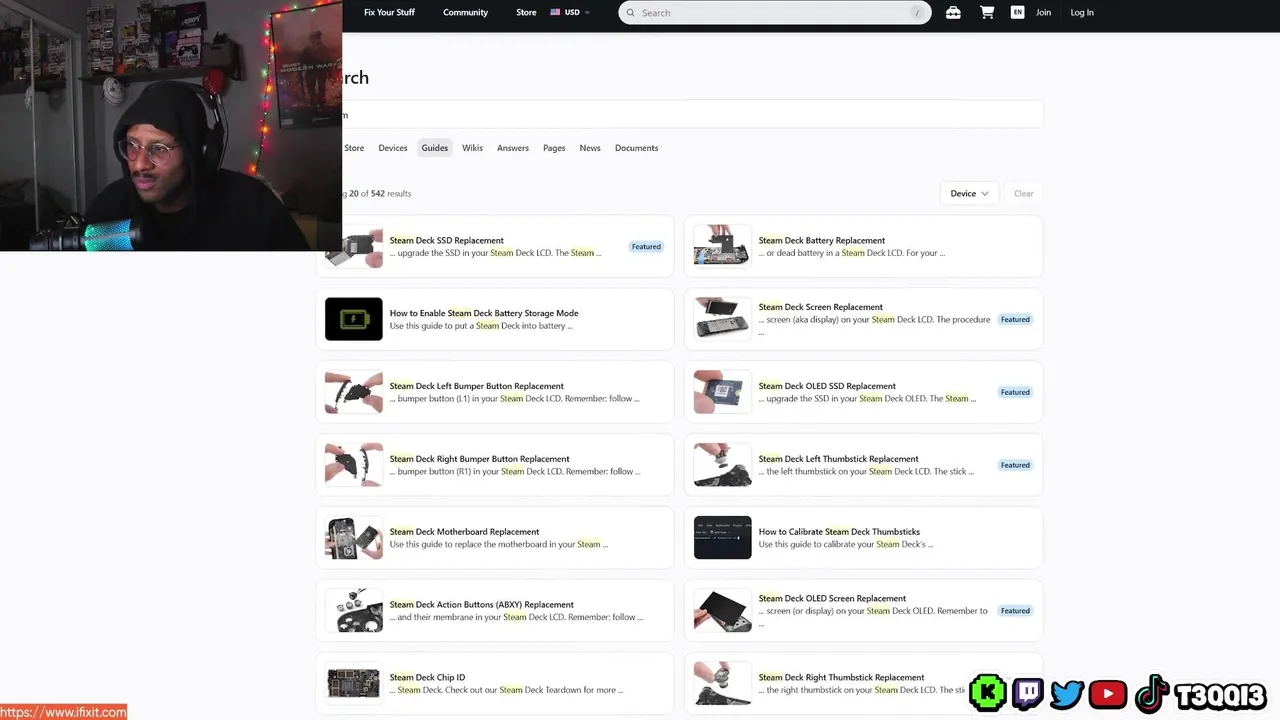Open How to Enable Battery Storage Mode guide
1280x720 pixels.
tap(484, 313)
